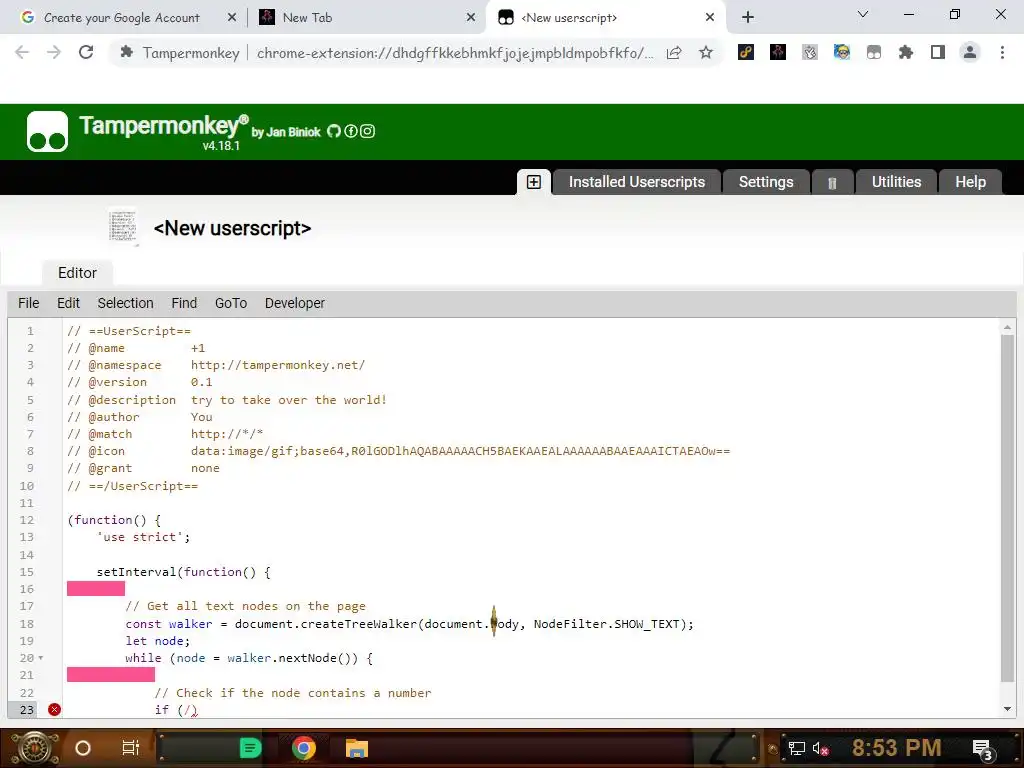
Task: Close the New userscript browser tab
Action: (x=710, y=18)
